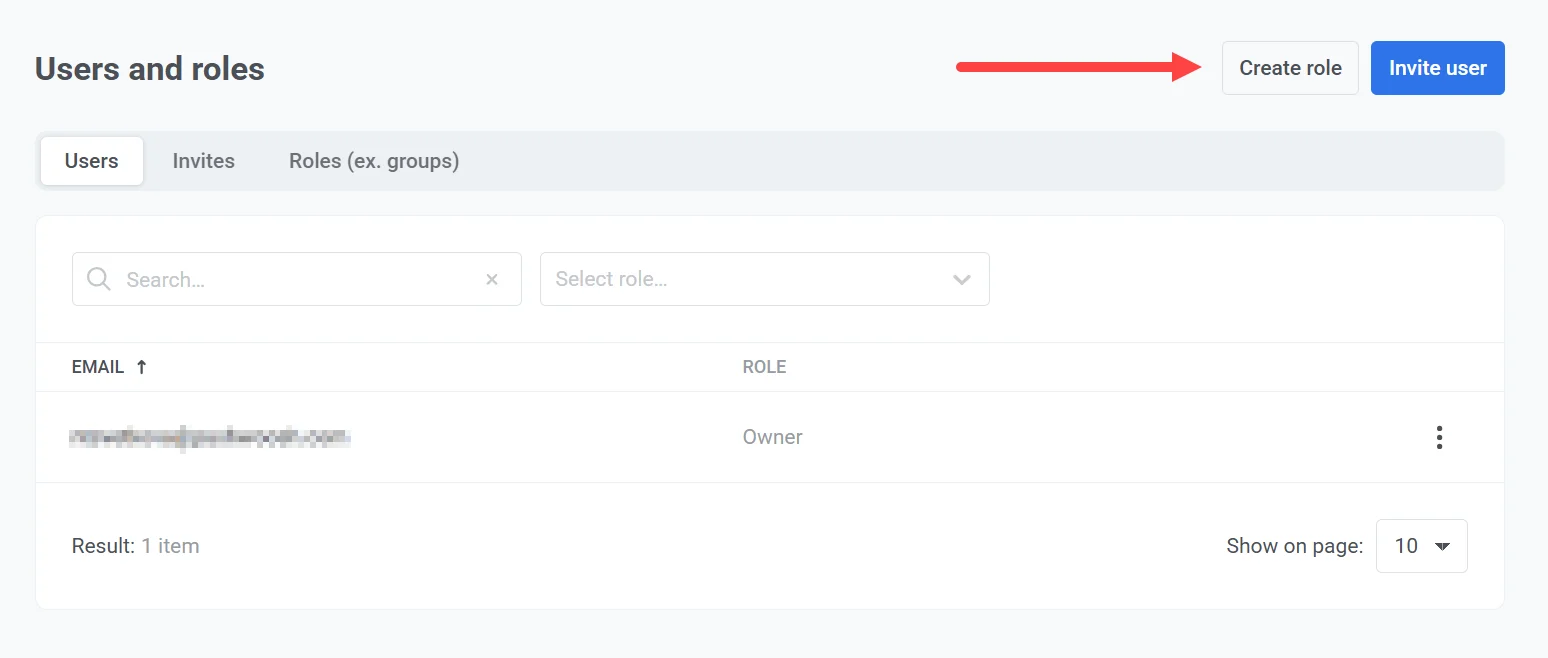Open the three-dot actions menu for the owner
This screenshot has width=1548, height=658.
click(x=1439, y=437)
